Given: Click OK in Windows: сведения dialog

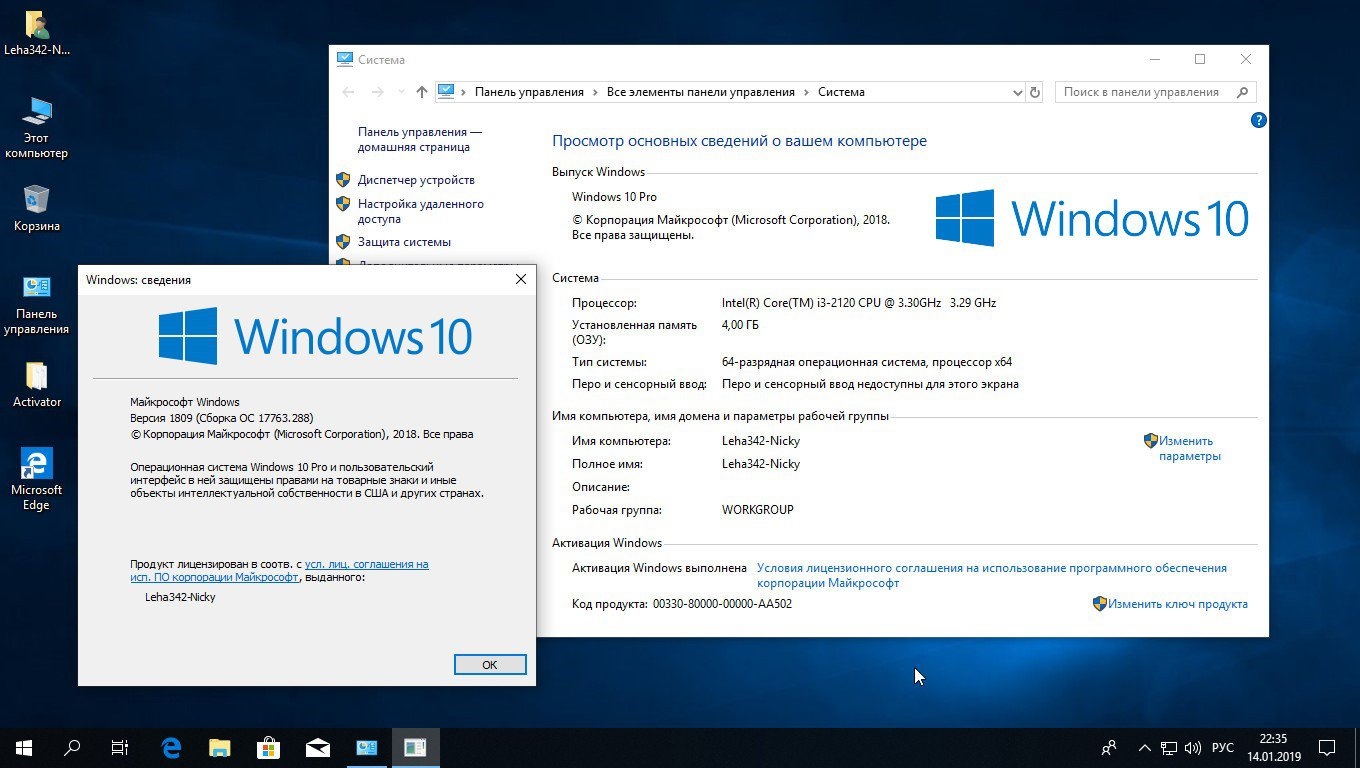Looking at the screenshot, I should (x=490, y=665).
